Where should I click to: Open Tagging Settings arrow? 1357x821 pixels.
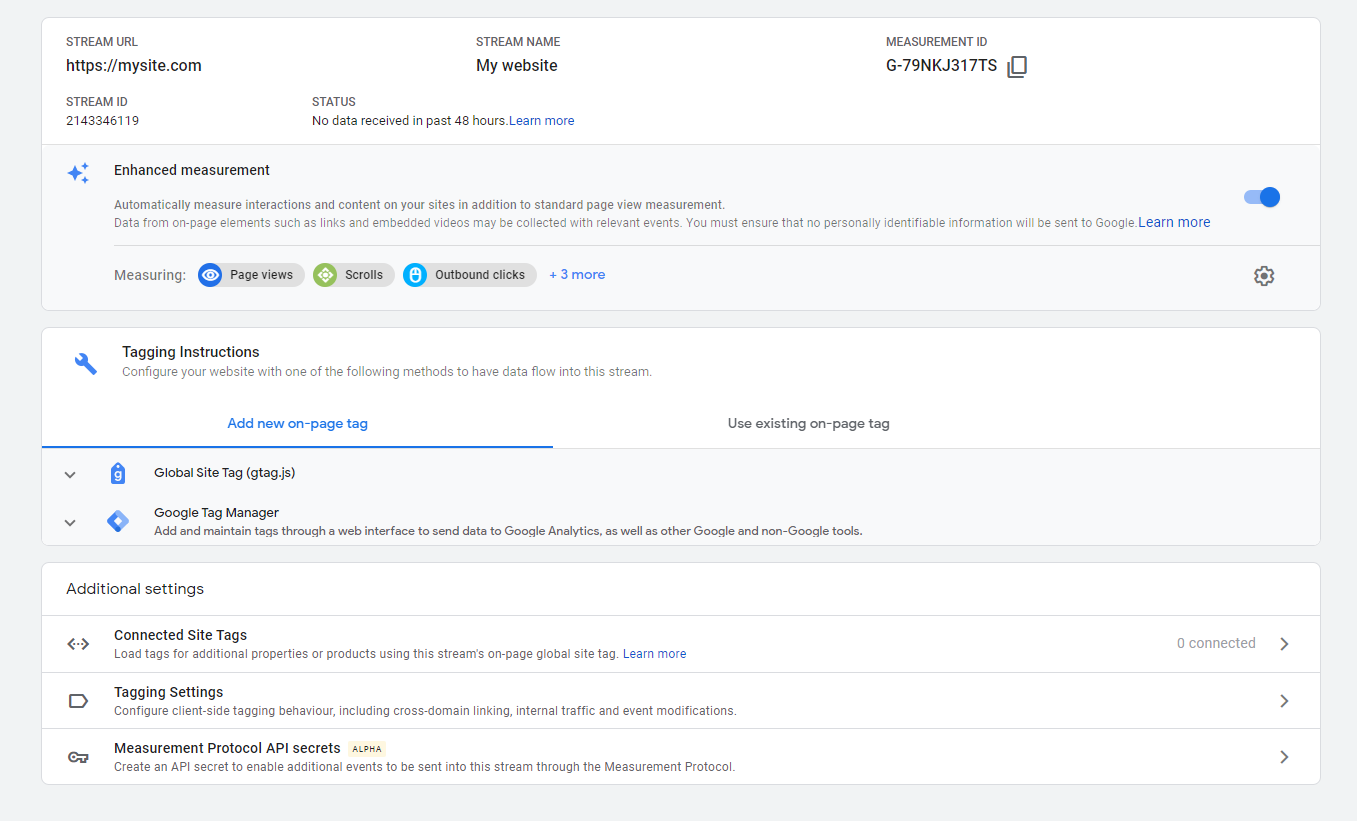click(1285, 701)
